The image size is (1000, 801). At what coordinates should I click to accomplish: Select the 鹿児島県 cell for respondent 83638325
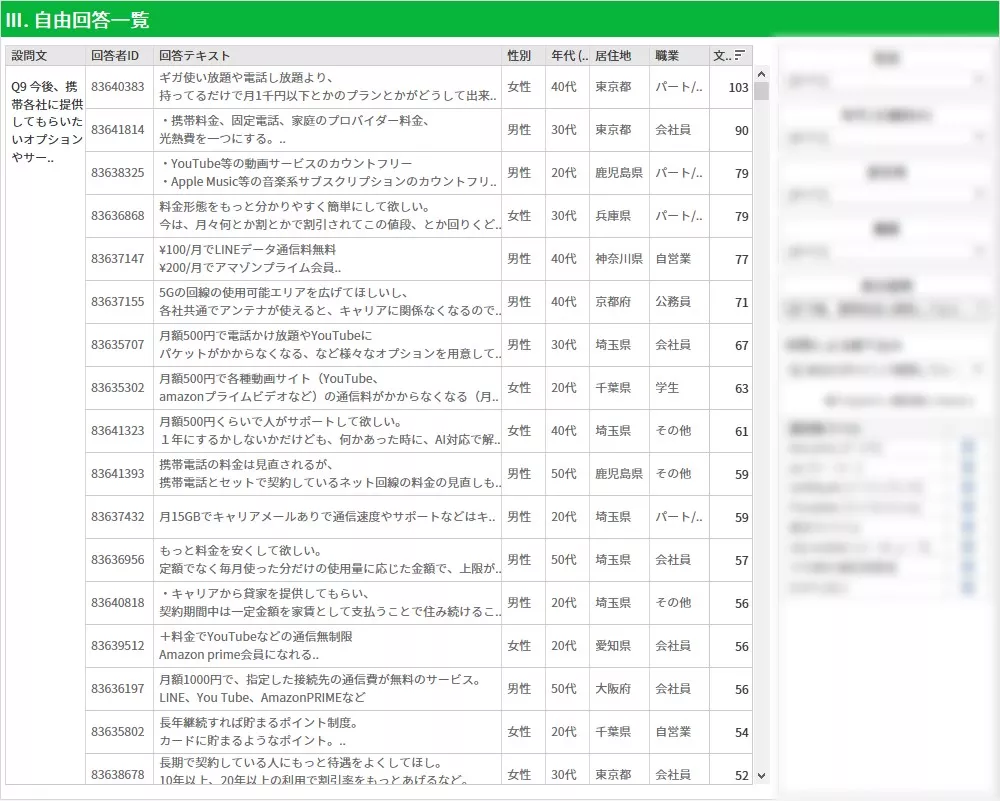(x=619, y=173)
